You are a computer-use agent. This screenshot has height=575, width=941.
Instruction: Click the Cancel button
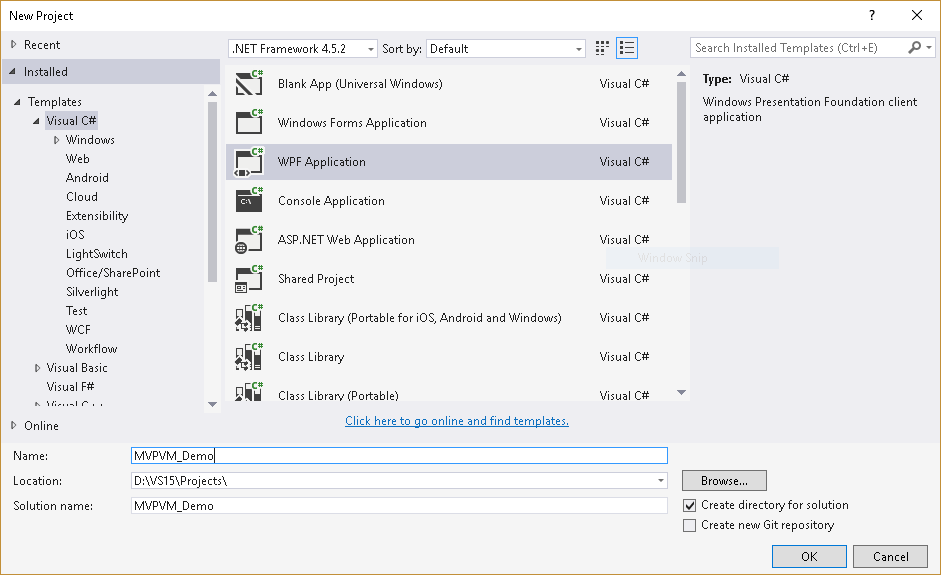pos(891,556)
